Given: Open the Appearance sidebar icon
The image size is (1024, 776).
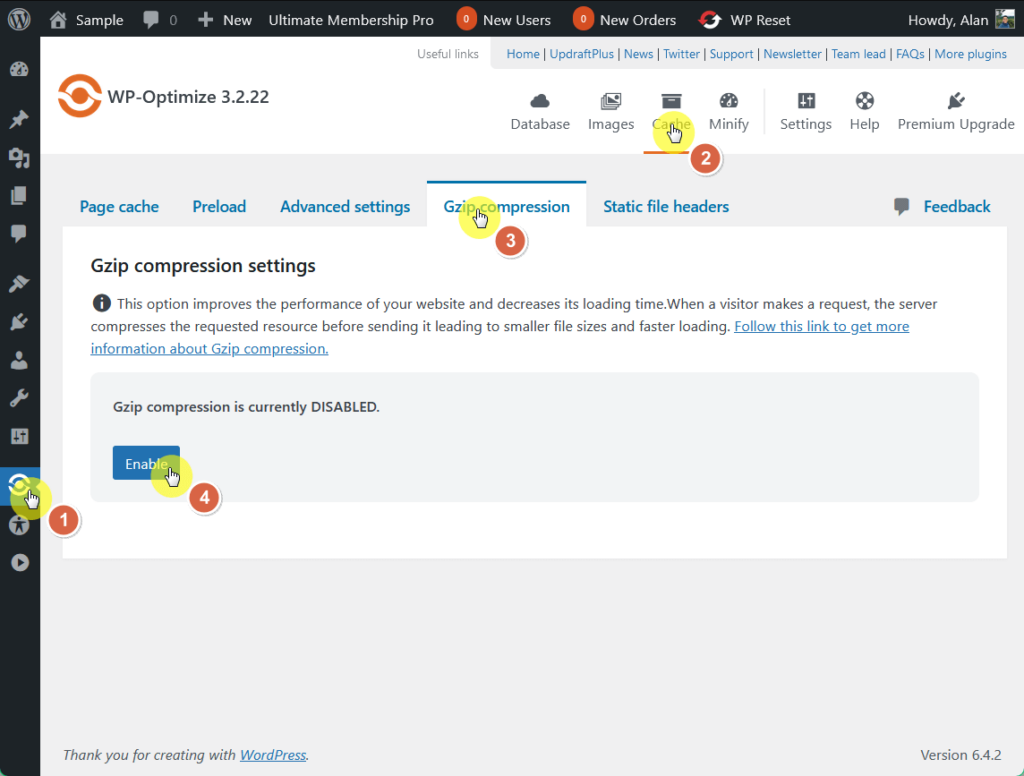Looking at the screenshot, I should (20, 283).
